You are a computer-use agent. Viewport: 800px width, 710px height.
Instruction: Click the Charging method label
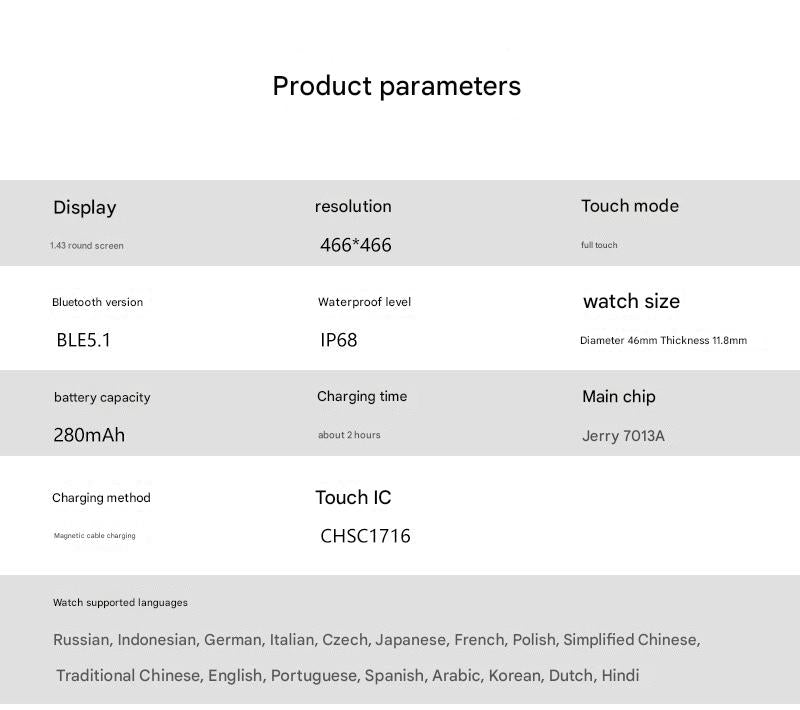[101, 498]
